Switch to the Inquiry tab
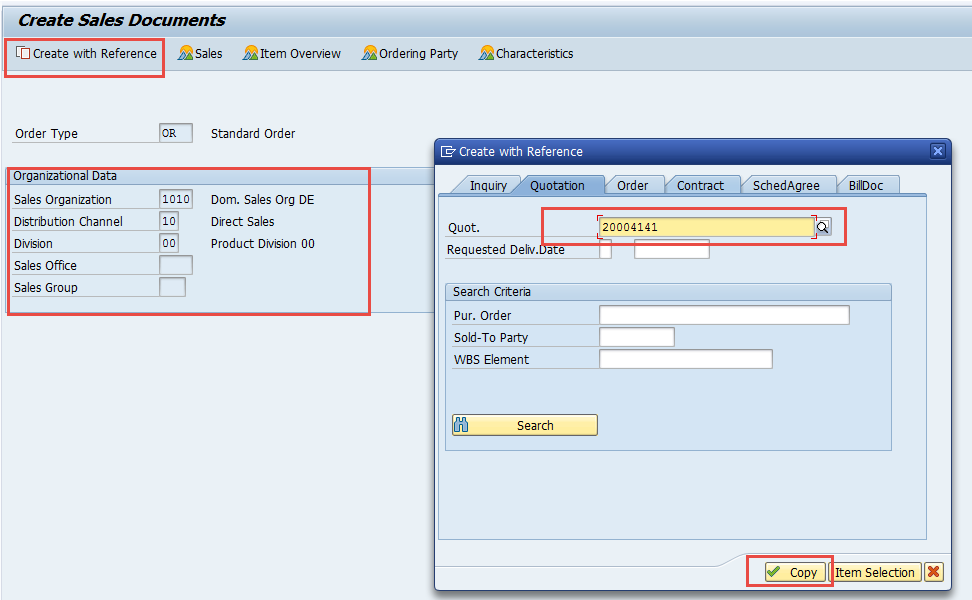This screenshot has width=972, height=600. tap(488, 185)
